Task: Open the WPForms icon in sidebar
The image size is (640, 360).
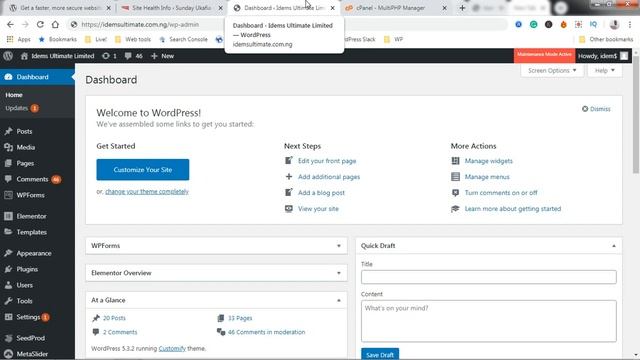Action: 8,195
